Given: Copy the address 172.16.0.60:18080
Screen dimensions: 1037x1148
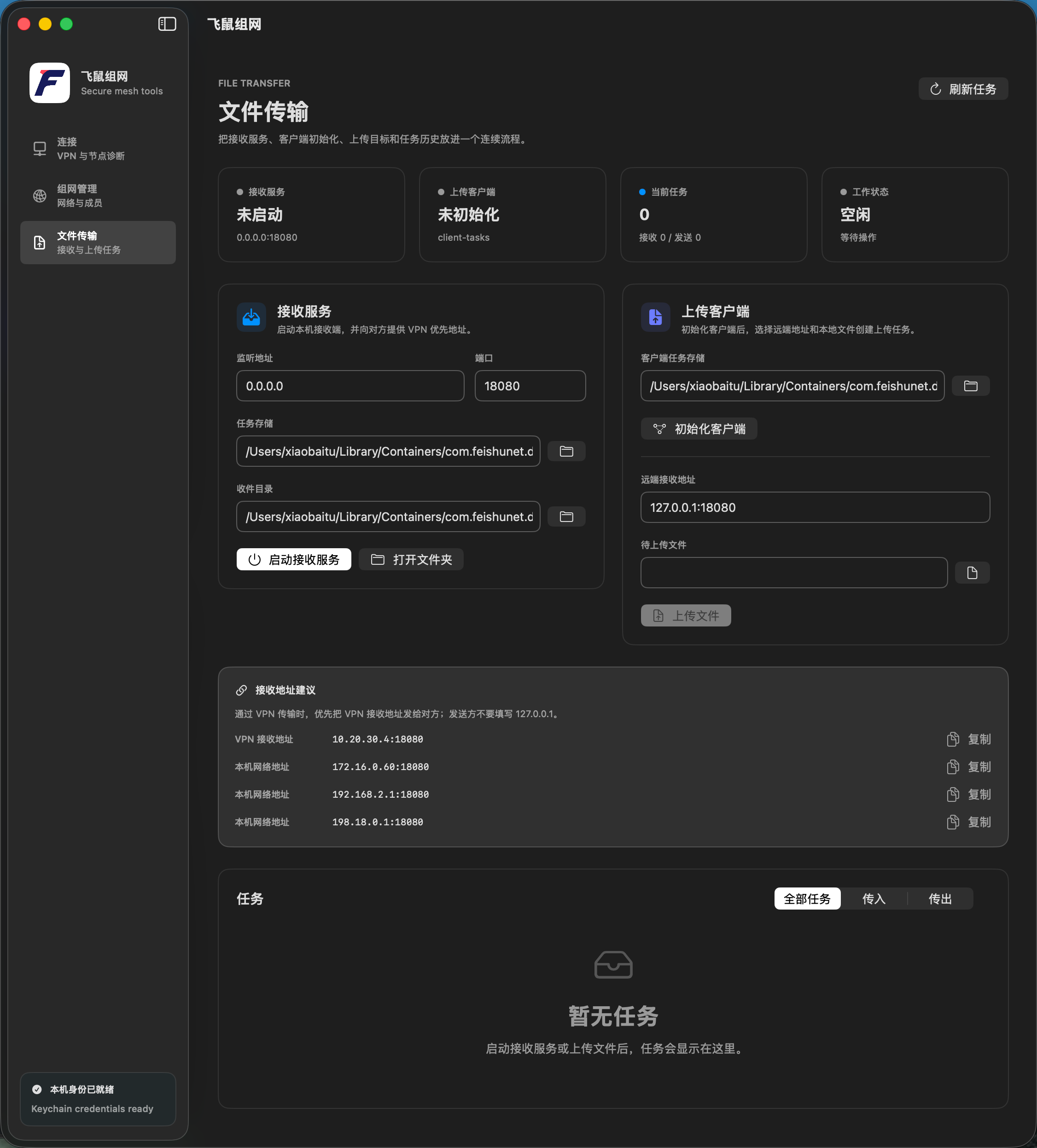Looking at the screenshot, I should coord(969,767).
